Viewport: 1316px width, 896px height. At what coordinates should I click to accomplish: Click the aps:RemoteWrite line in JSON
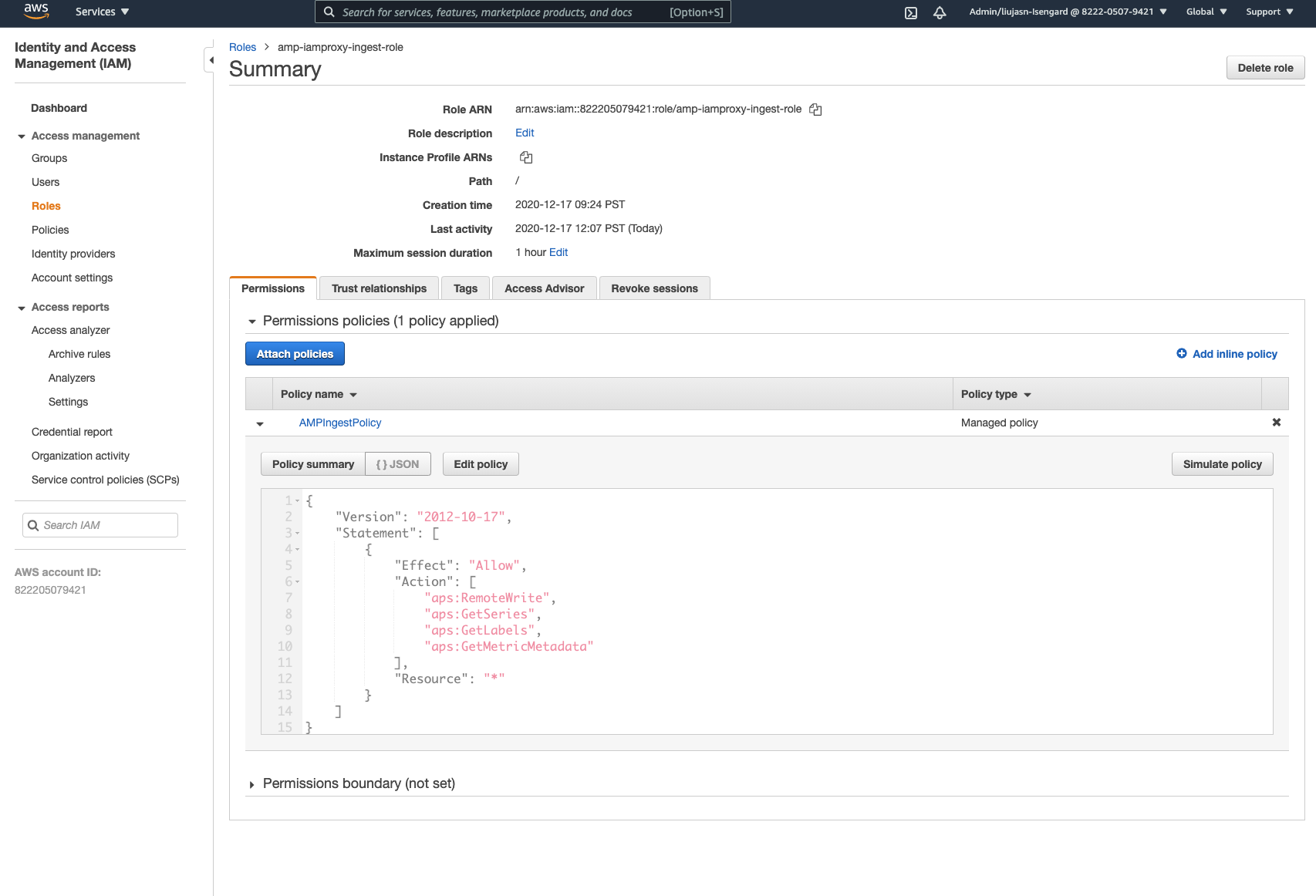point(490,598)
